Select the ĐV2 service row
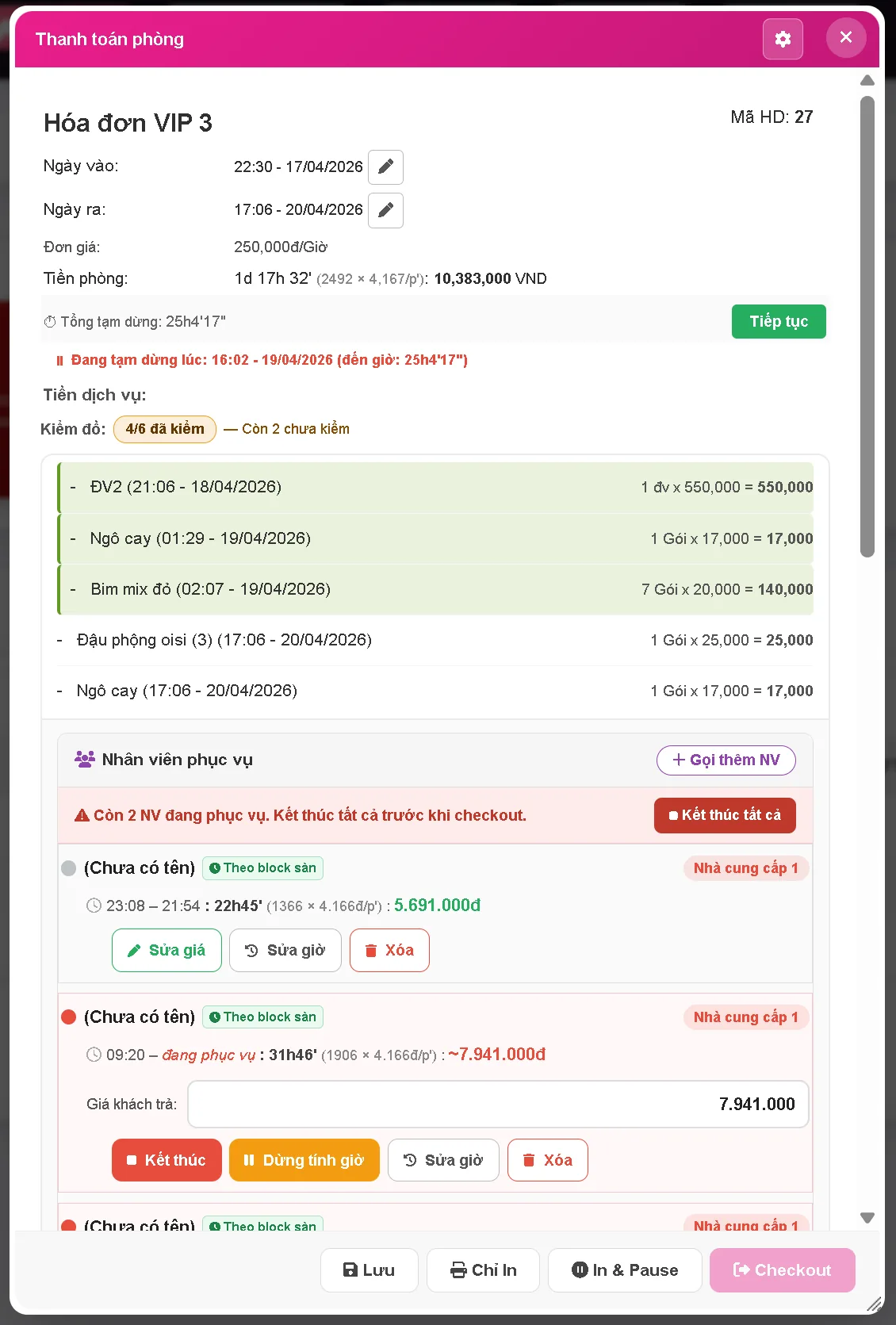This screenshot has width=896, height=1325. 435,487
